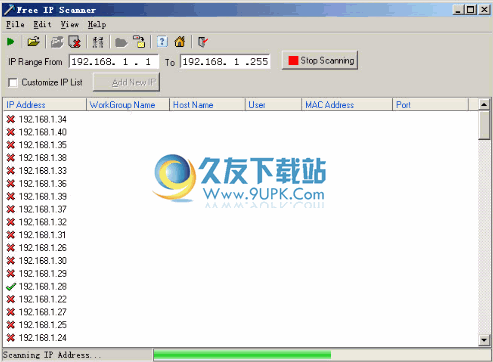Click the green start scan arrow icon
493x362 pixels.
pos(10,42)
